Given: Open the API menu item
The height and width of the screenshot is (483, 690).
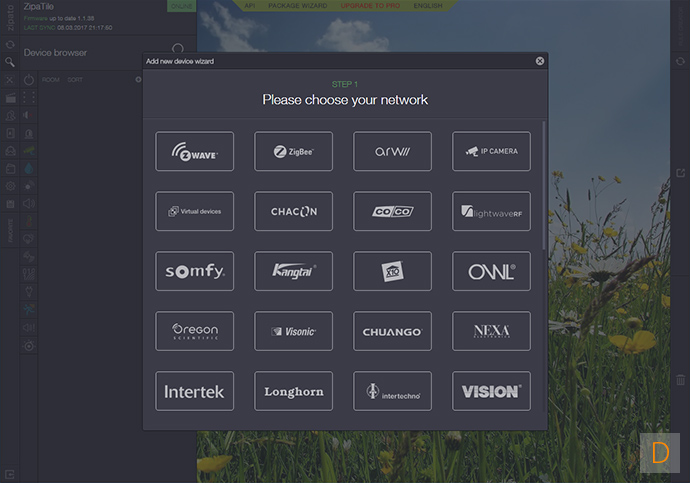Looking at the screenshot, I should pos(250,6).
